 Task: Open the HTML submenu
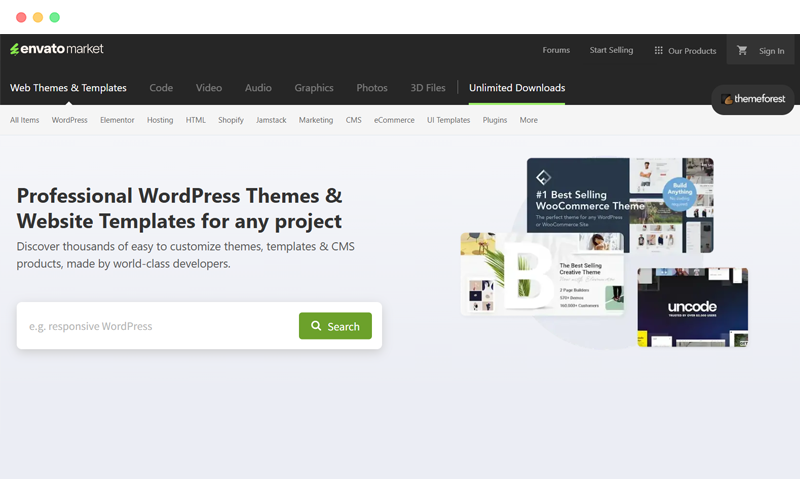click(x=195, y=120)
